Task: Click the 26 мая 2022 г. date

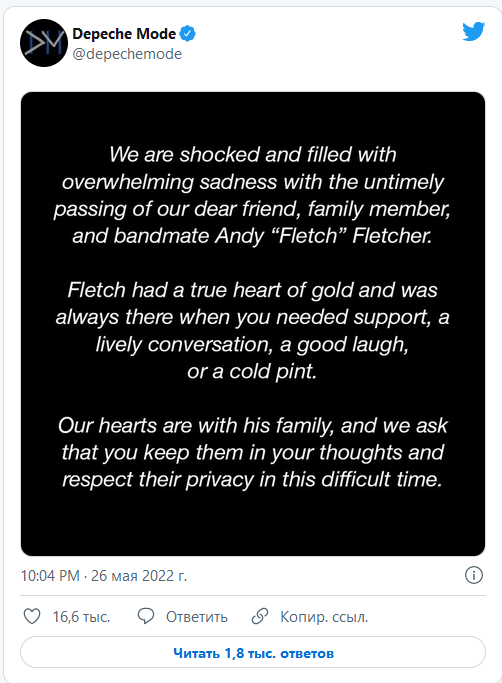Action: (139, 575)
